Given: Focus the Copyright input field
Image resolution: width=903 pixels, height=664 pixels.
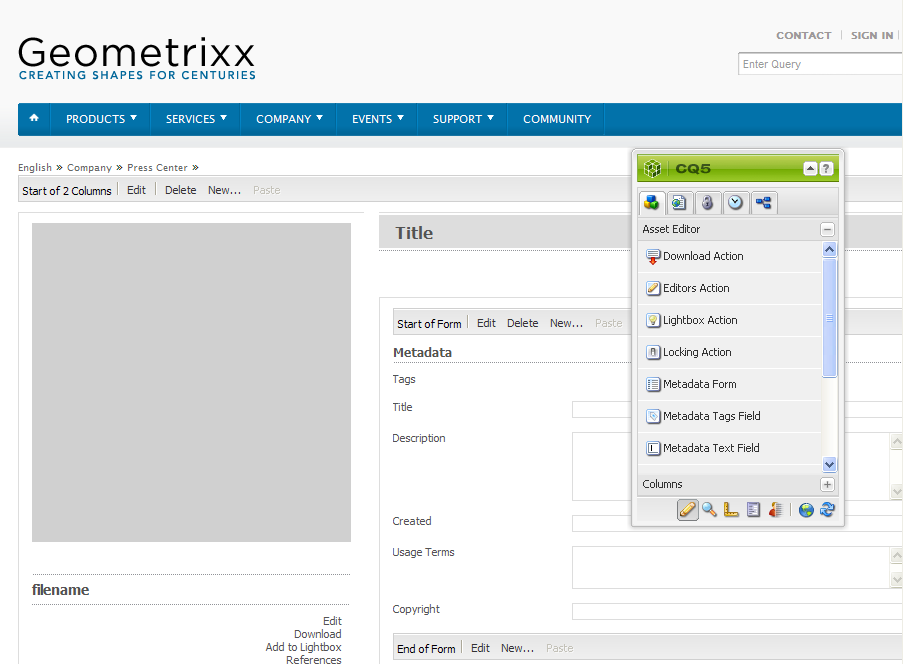Looking at the screenshot, I should [x=737, y=612].
